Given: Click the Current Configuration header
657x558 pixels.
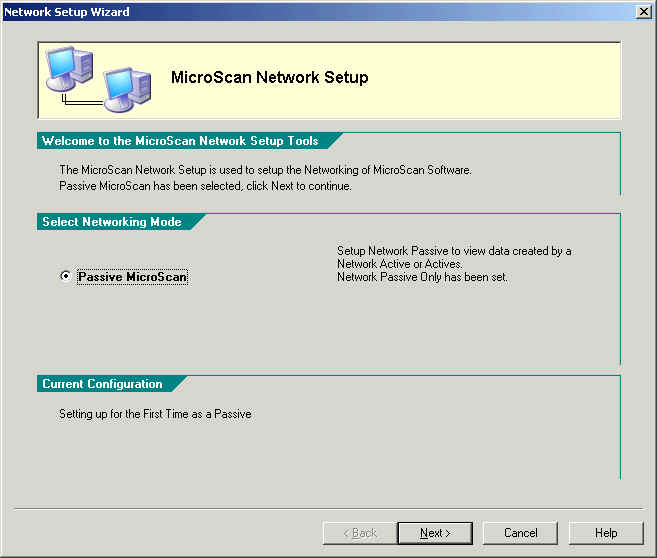Looking at the screenshot, I should 102,384.
